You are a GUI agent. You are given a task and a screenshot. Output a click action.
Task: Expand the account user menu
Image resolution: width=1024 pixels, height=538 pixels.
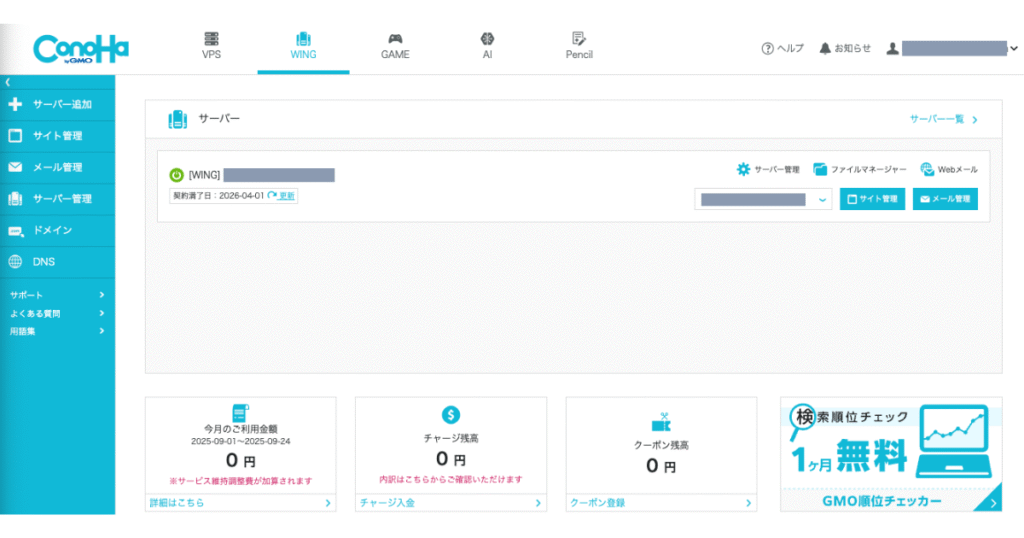(1013, 48)
